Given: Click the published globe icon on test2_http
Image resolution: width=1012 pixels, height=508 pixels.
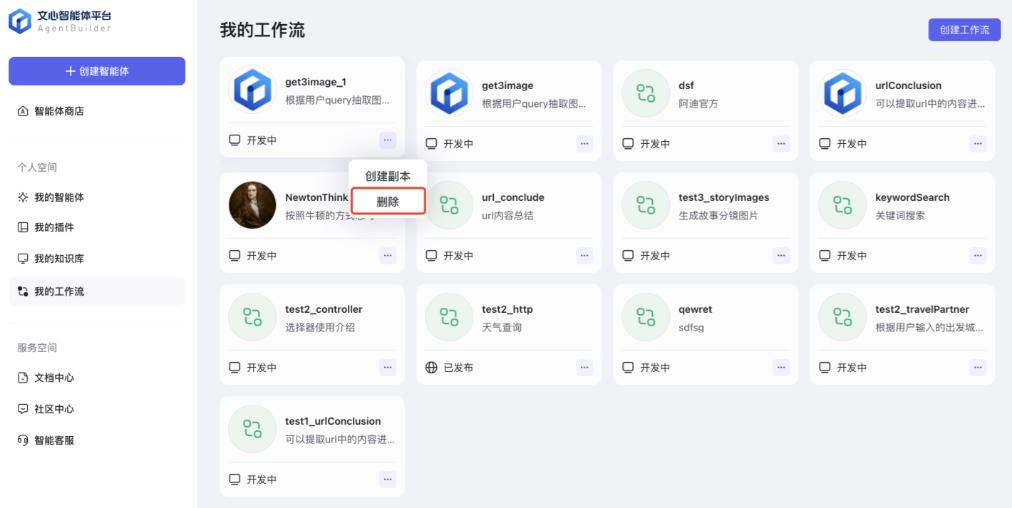Looking at the screenshot, I should click(432, 367).
